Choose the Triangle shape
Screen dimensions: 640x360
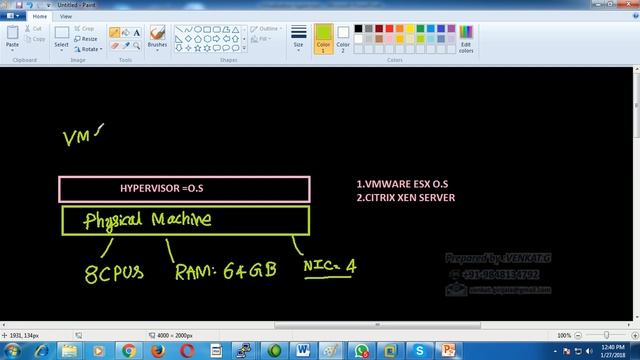pos(236,30)
